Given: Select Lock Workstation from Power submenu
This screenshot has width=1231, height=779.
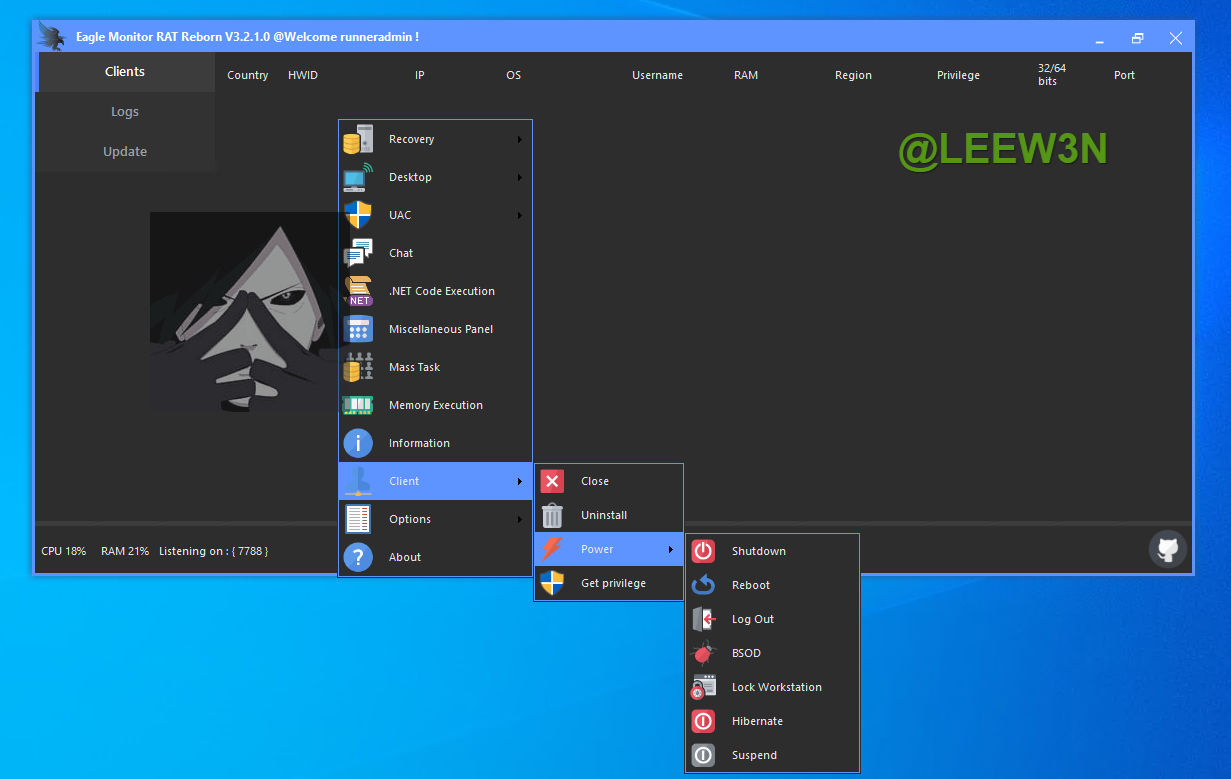Looking at the screenshot, I should [x=776, y=687].
